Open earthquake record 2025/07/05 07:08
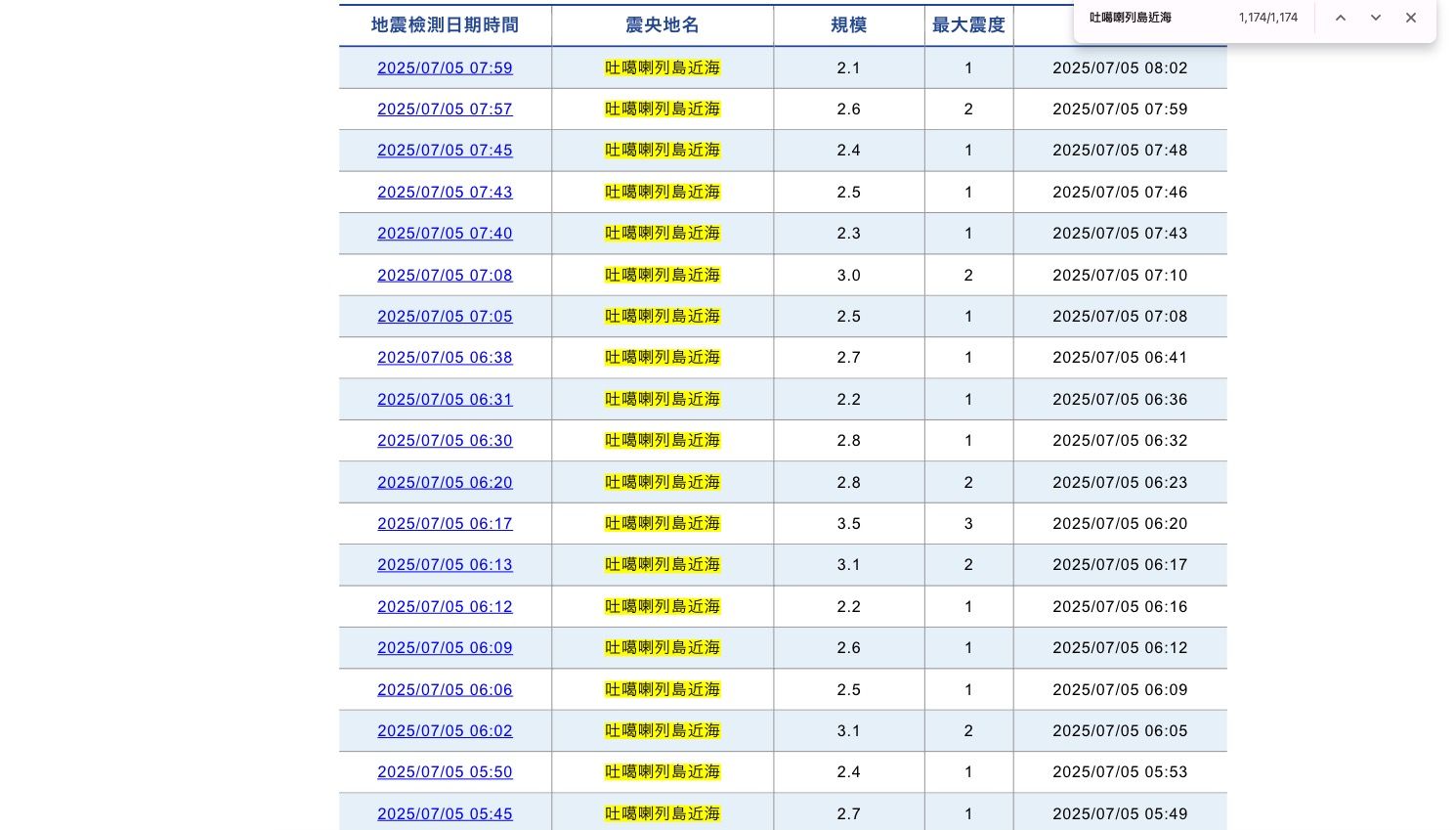The height and width of the screenshot is (830, 1456). 445,275
